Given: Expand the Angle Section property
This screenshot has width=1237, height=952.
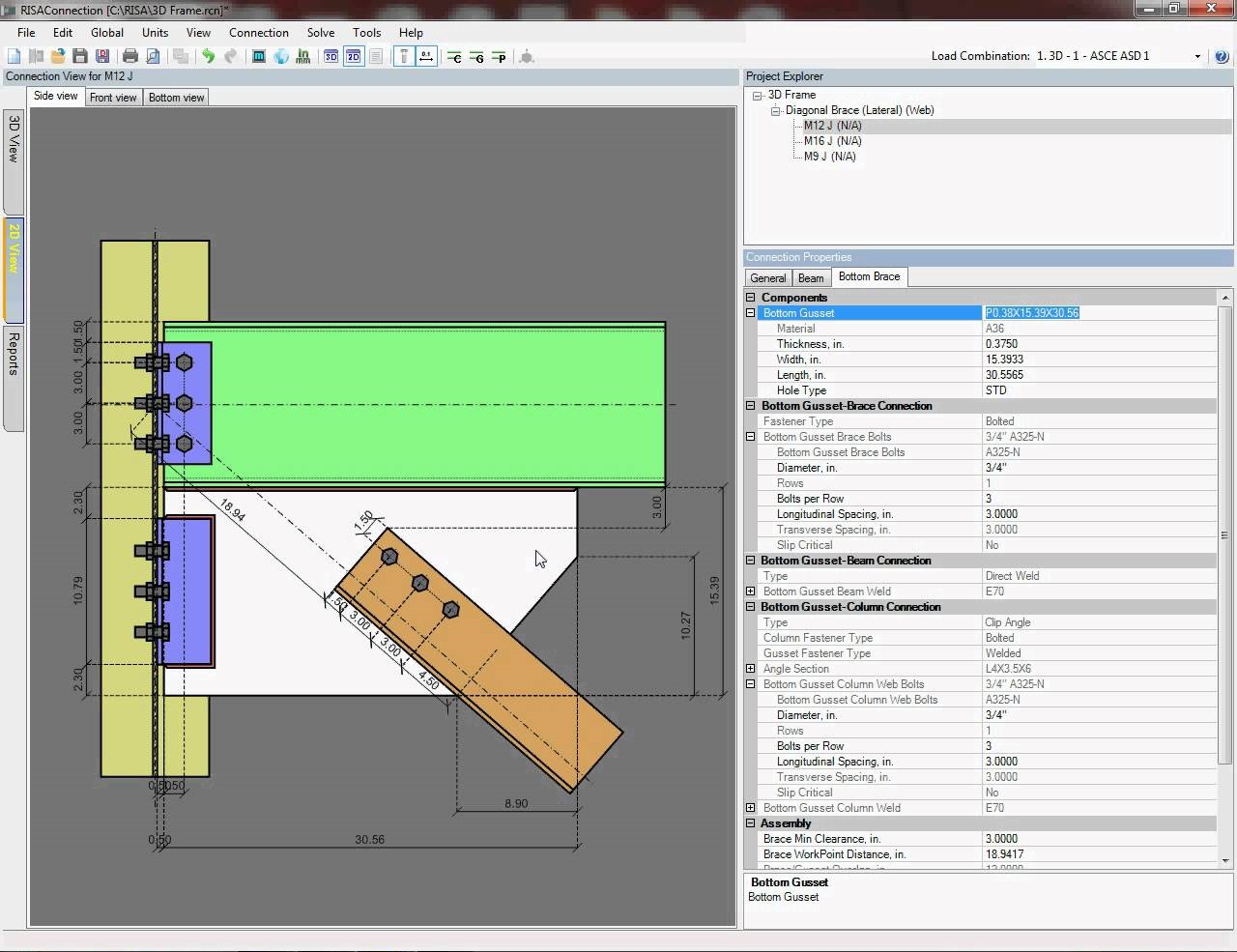Looking at the screenshot, I should click(751, 669).
